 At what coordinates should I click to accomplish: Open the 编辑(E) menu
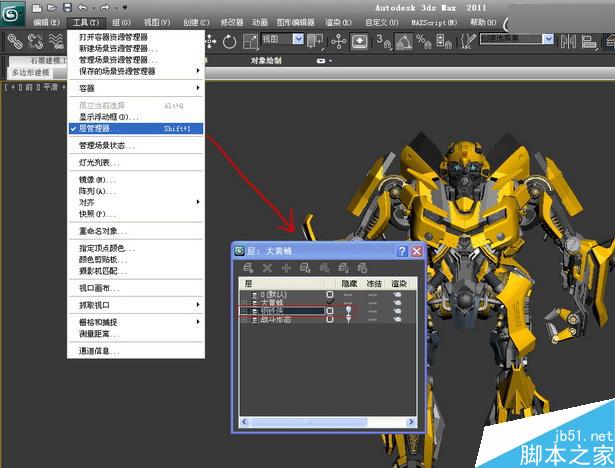pos(46,22)
